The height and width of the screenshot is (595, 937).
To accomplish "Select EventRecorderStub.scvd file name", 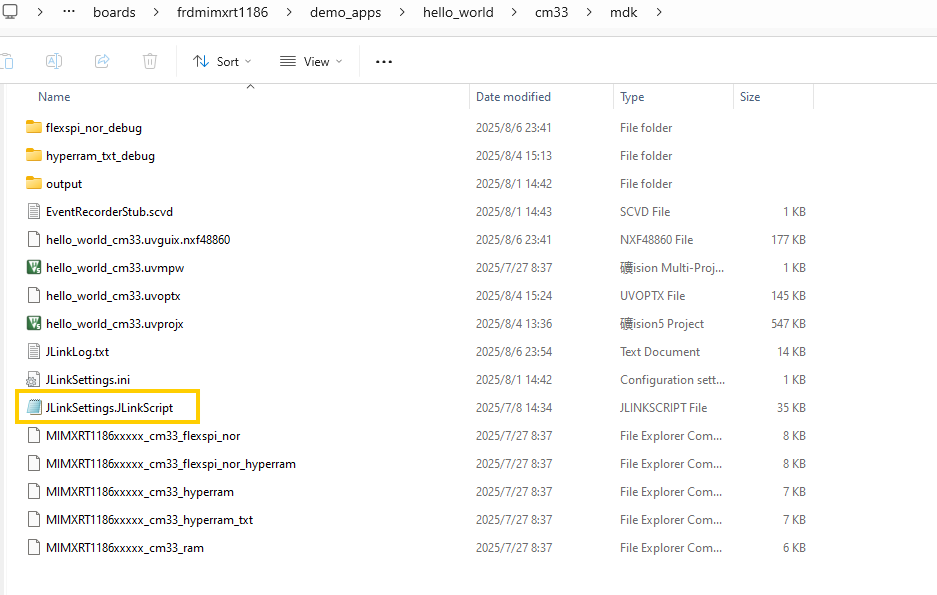I will click(109, 211).
